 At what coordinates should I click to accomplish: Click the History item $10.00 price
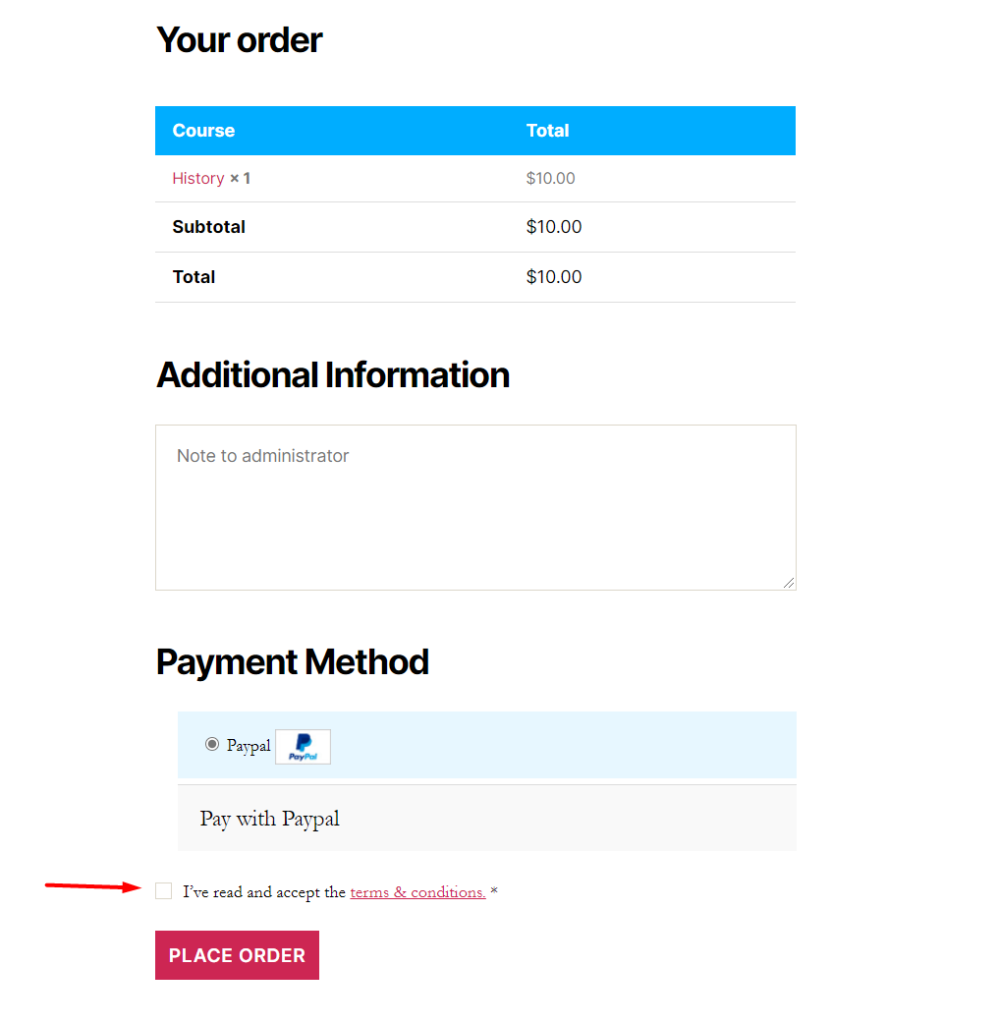click(551, 178)
